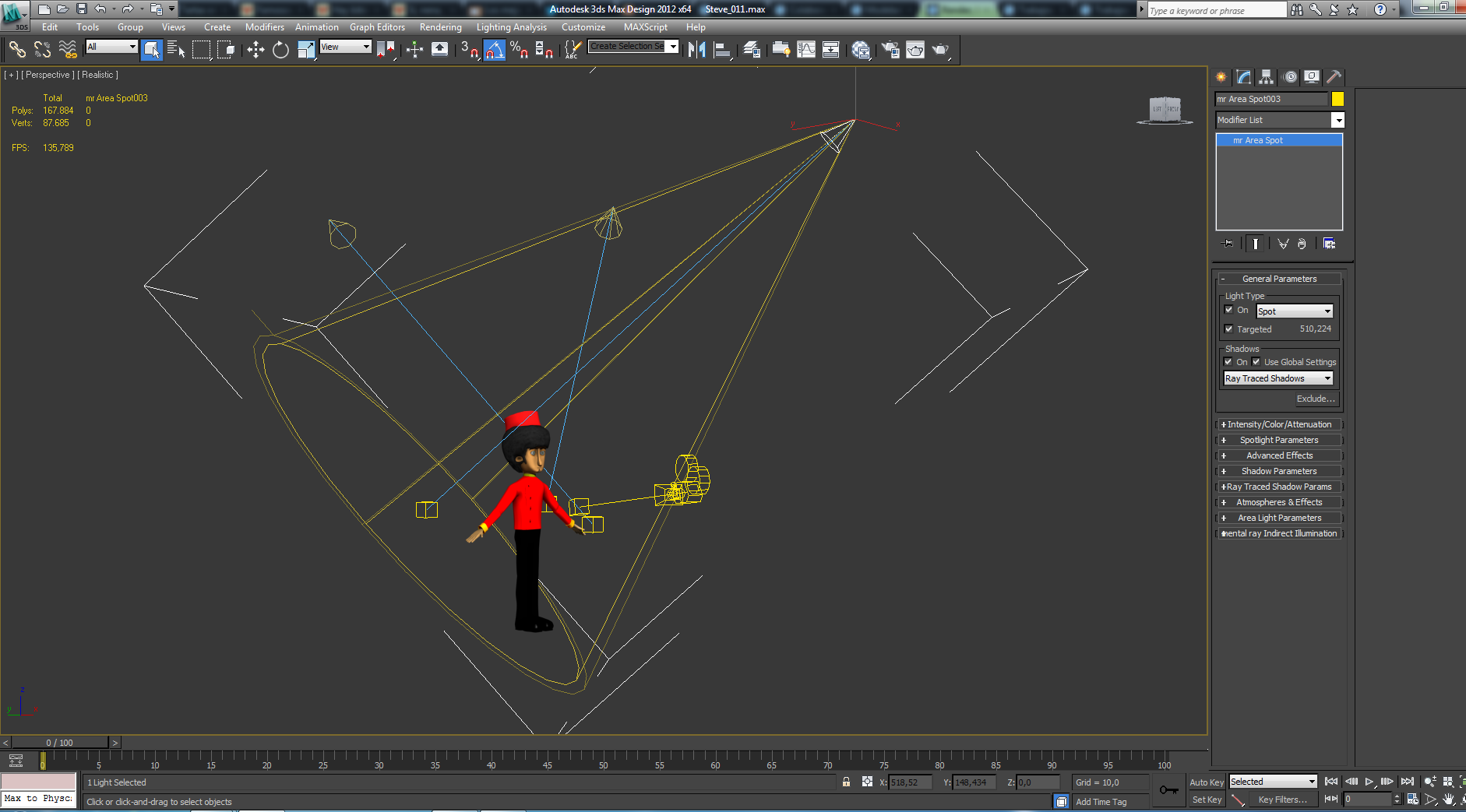Open the Modifiers menu
This screenshot has width=1466, height=812.
tap(265, 27)
